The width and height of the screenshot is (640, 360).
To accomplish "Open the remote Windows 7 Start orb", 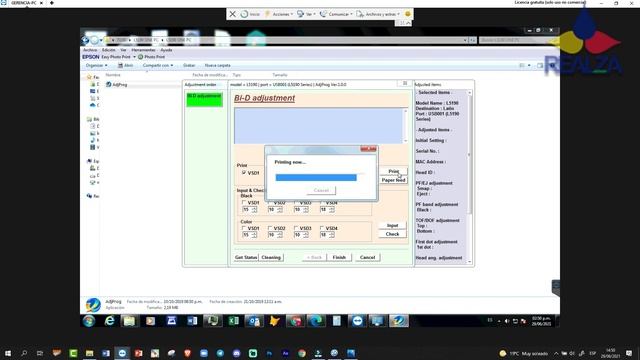I will tap(89, 321).
